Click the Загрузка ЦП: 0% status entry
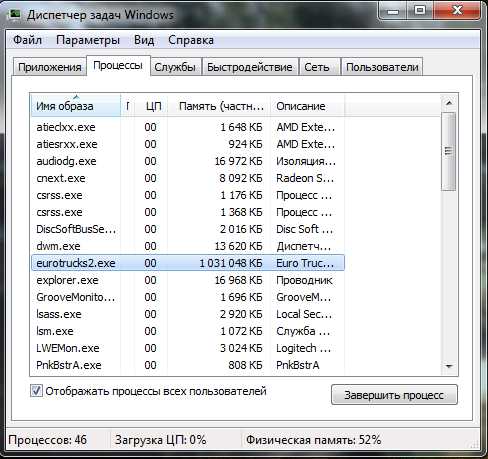 pos(160,440)
